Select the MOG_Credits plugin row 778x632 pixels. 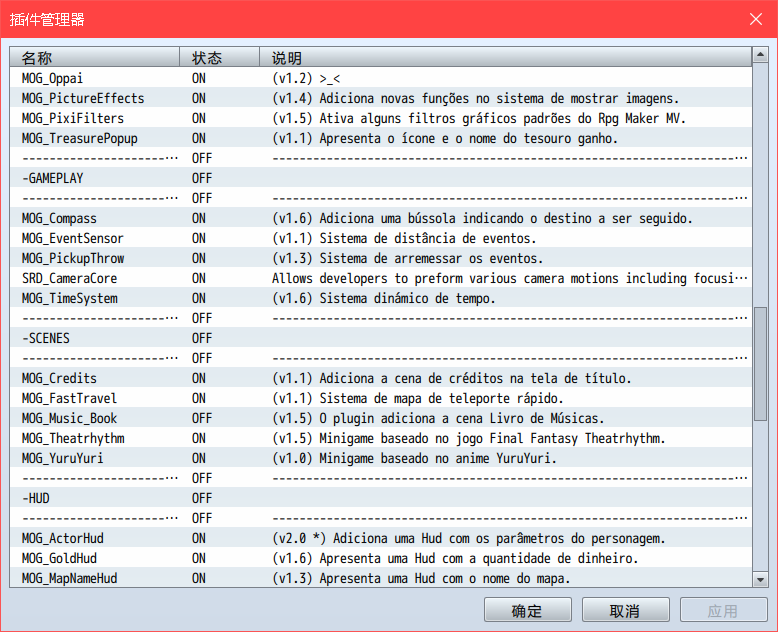tap(381, 379)
